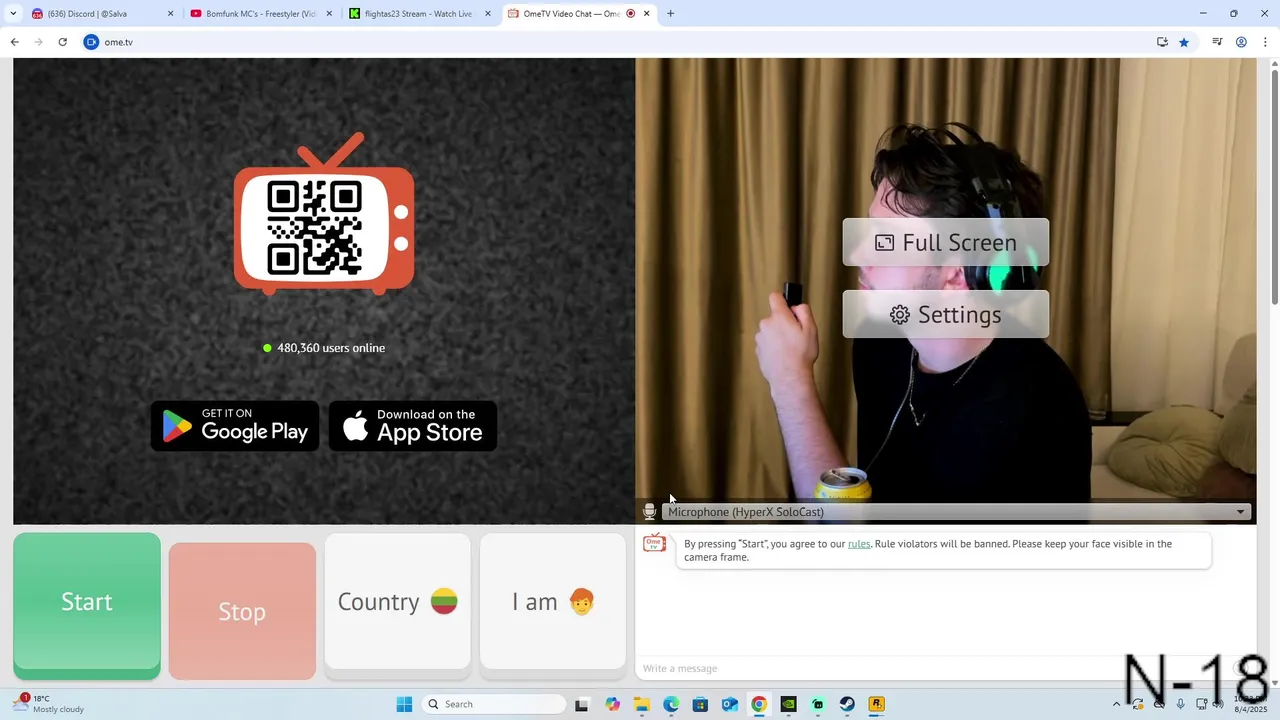Click the OmeTV avatar icon in chat
Screen dimensions: 1280x720
coord(655,544)
